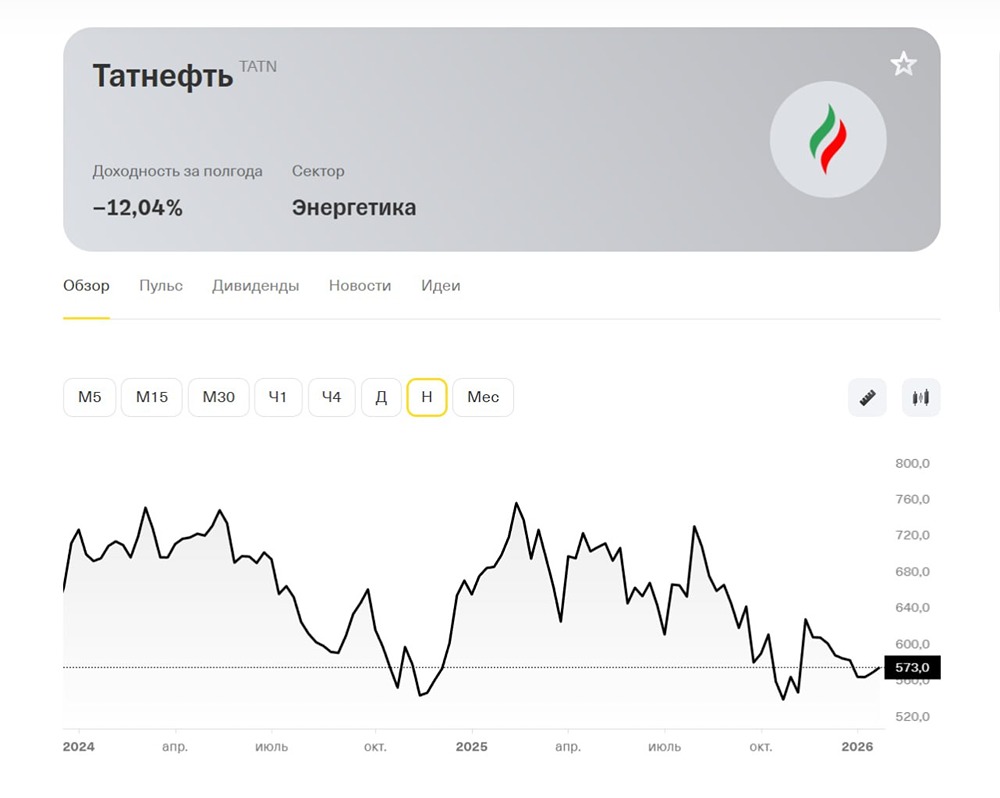The image size is (1000, 798).
Task: Select the М30 timeframe
Action: 219,397
